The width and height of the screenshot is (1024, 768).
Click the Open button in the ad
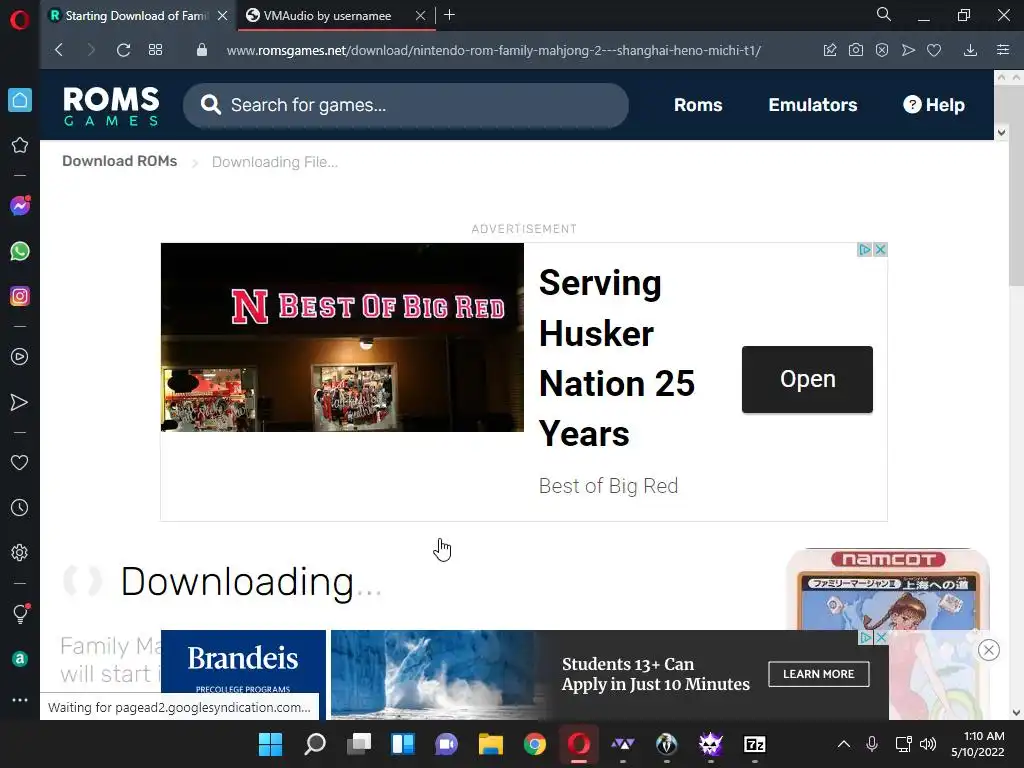[x=807, y=379]
